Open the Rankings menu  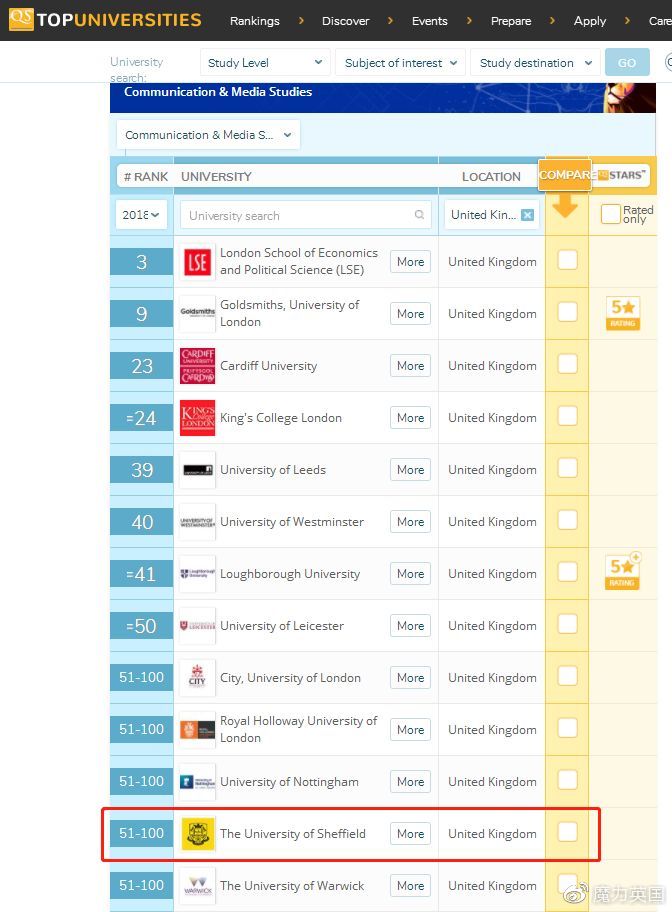(255, 21)
